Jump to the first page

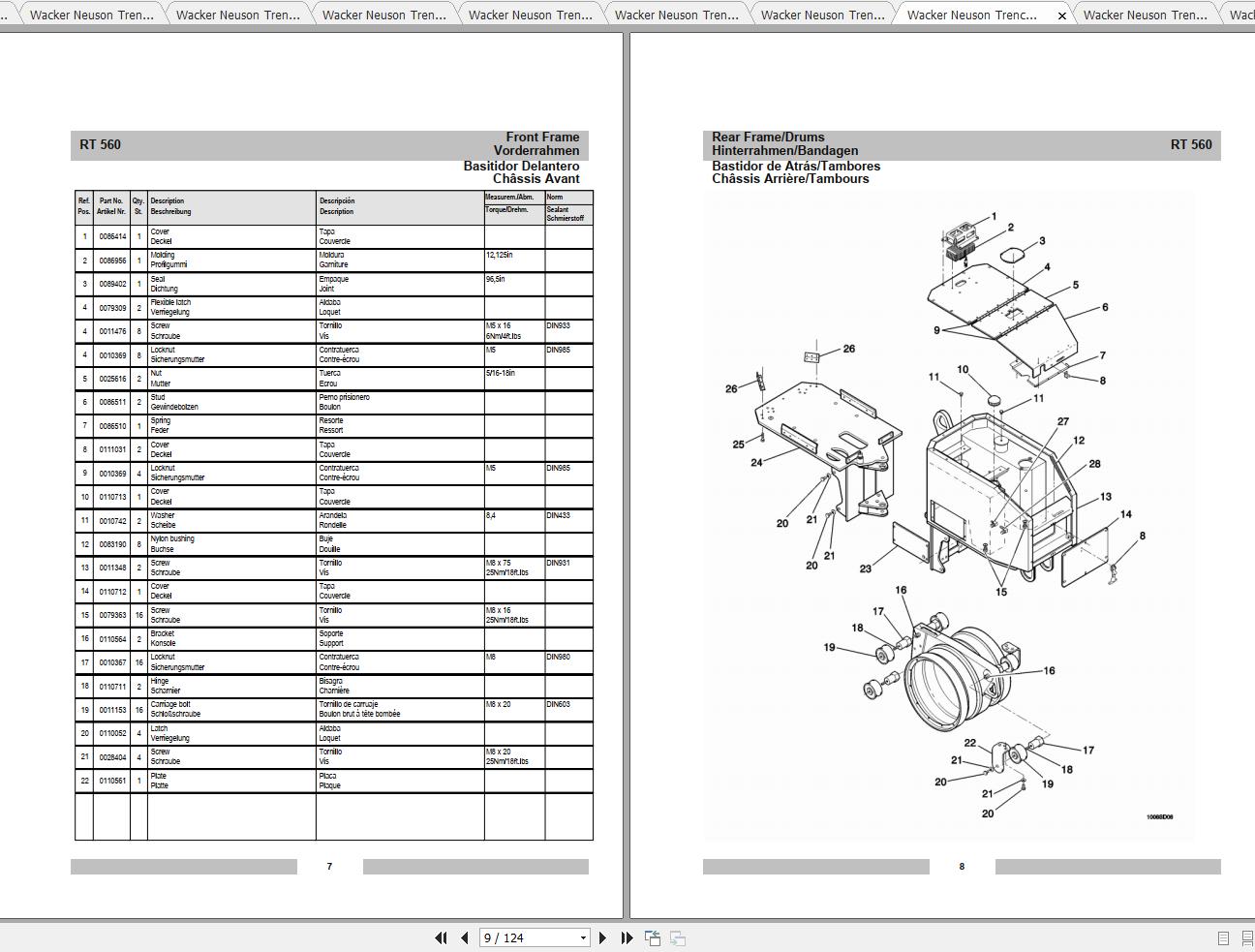[x=442, y=937]
